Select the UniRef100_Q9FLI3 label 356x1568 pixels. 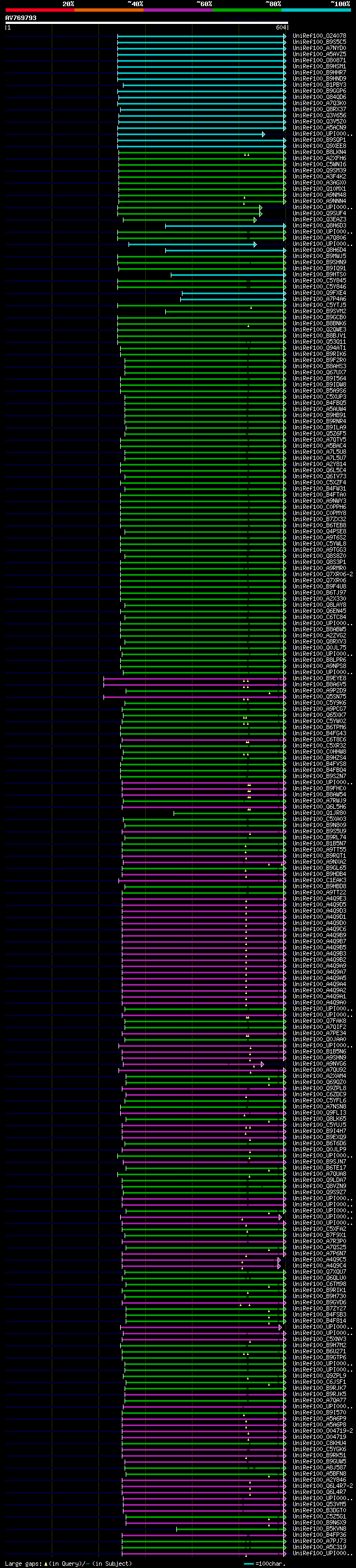[319, 1112]
